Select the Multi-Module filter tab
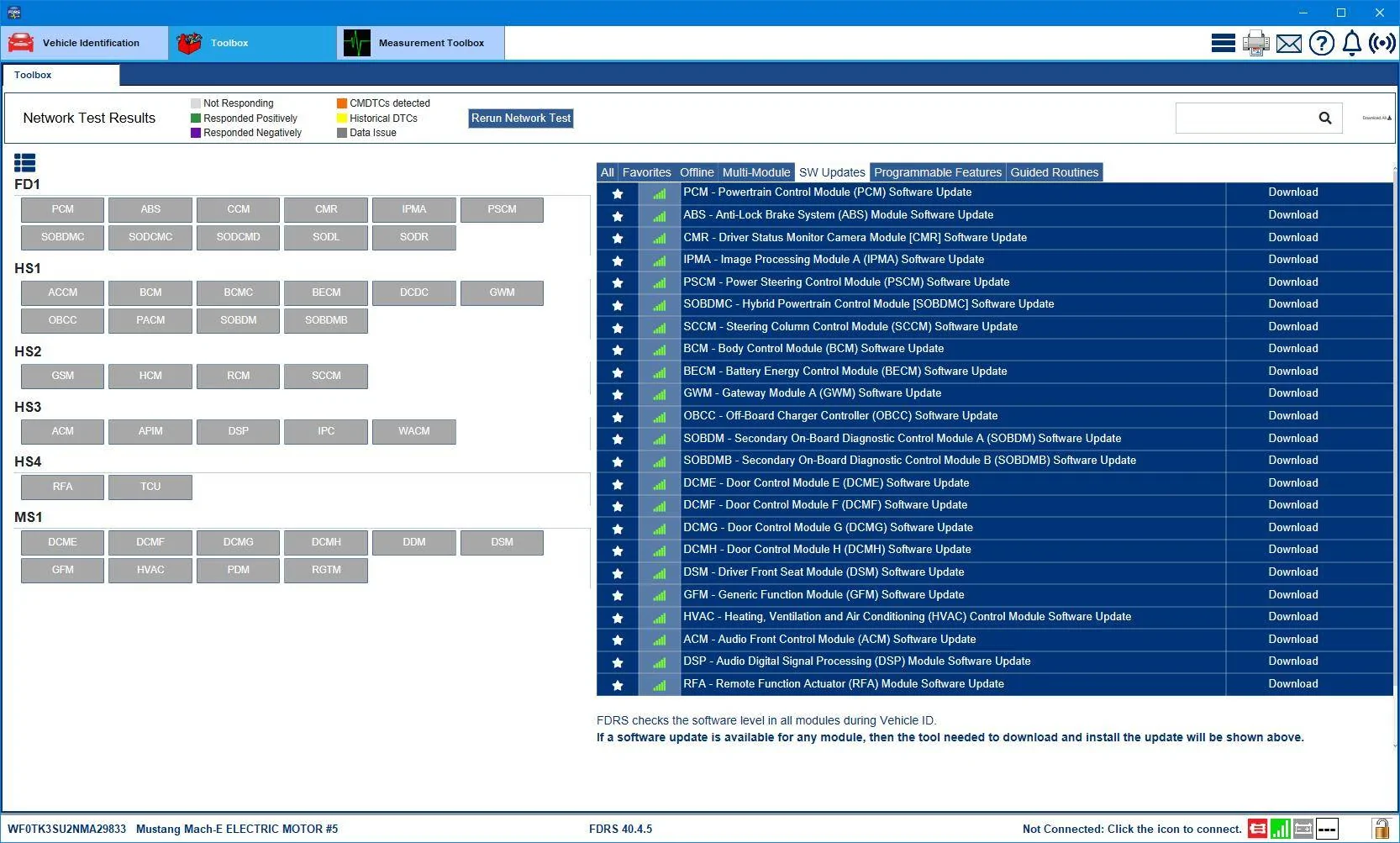Screen dimensions: 1400x843 (x=756, y=172)
